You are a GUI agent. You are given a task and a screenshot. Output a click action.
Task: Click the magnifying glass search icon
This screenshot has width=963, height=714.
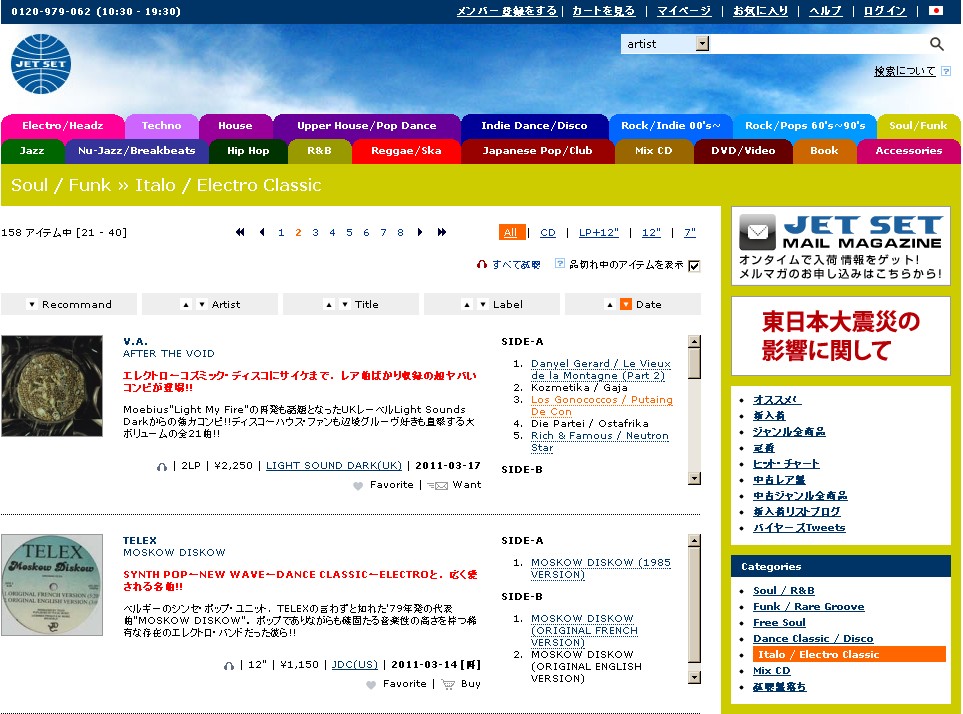click(936, 44)
